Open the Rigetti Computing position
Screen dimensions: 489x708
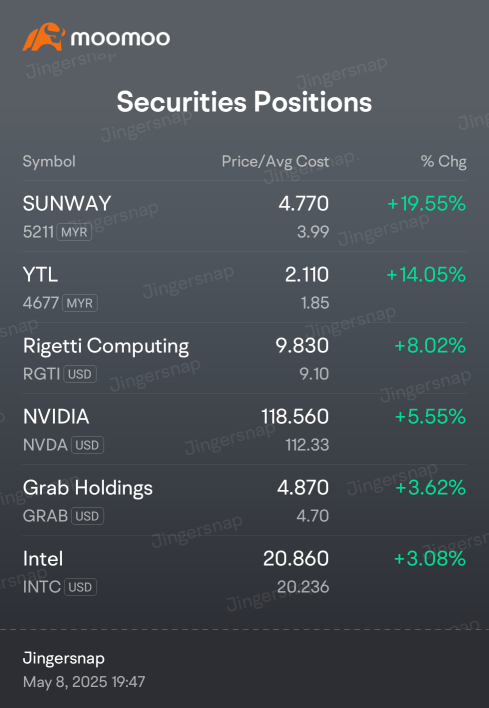(x=244, y=358)
